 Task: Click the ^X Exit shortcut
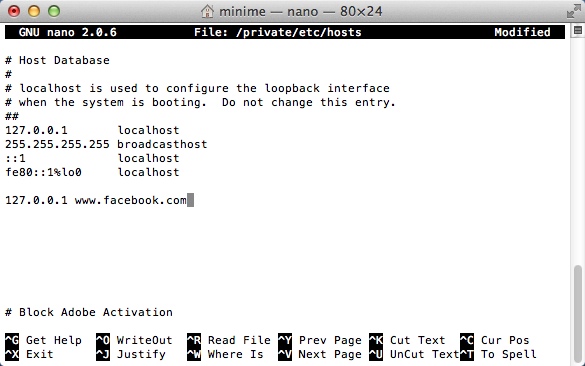coord(29,354)
